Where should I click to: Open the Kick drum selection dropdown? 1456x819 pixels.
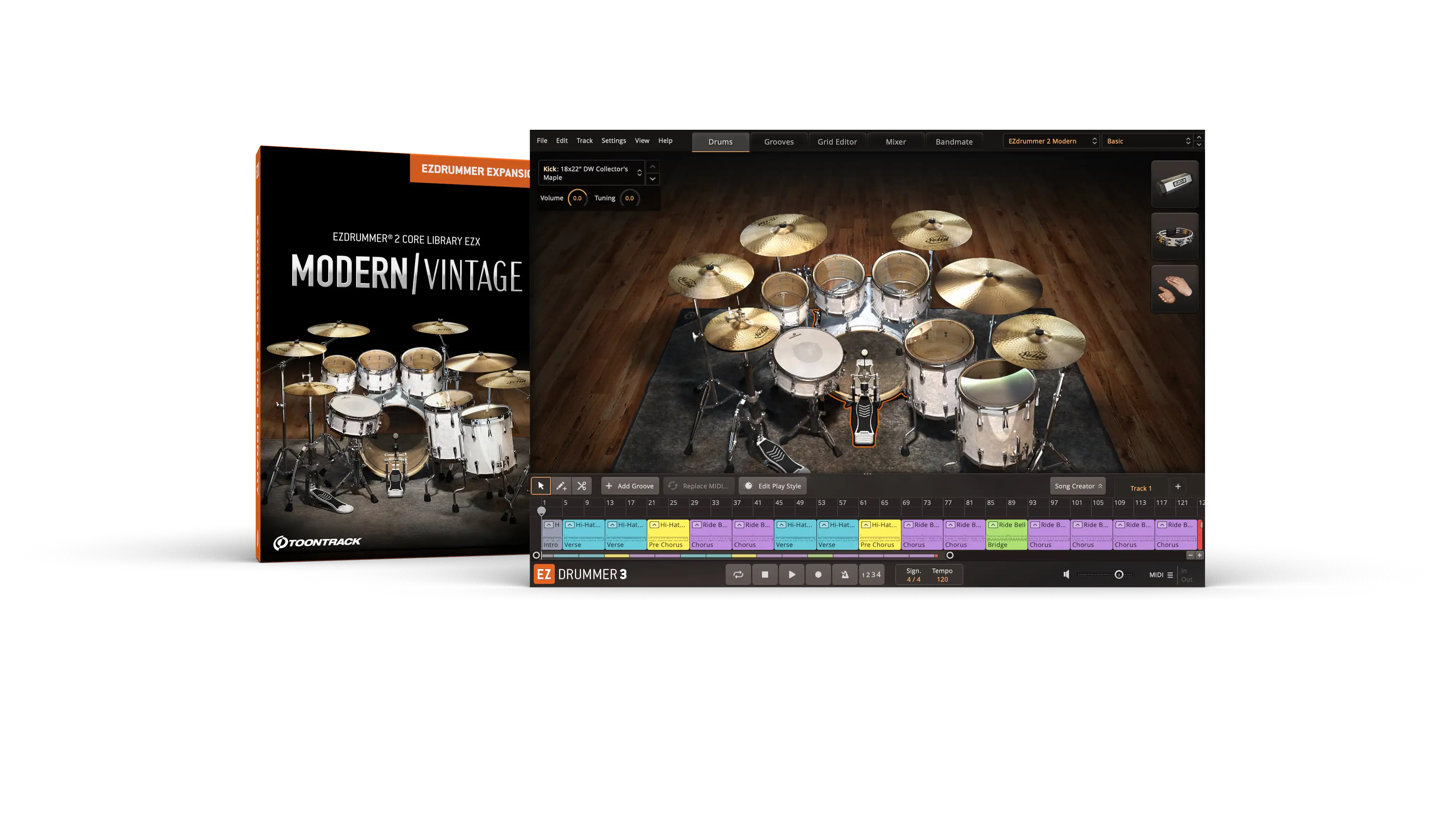click(x=591, y=173)
